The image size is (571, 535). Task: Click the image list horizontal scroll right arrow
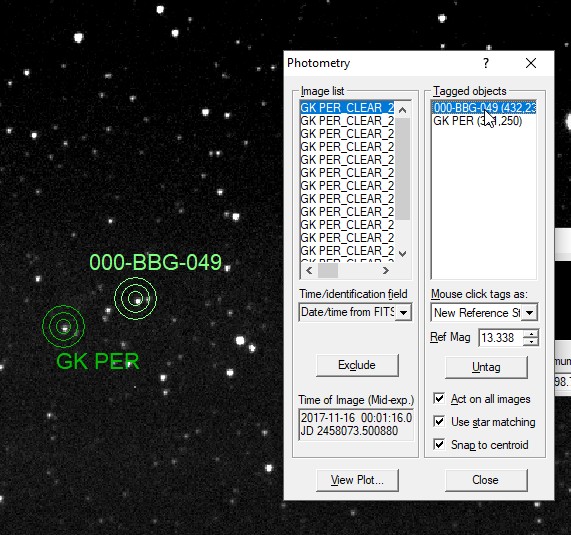tap(386, 271)
